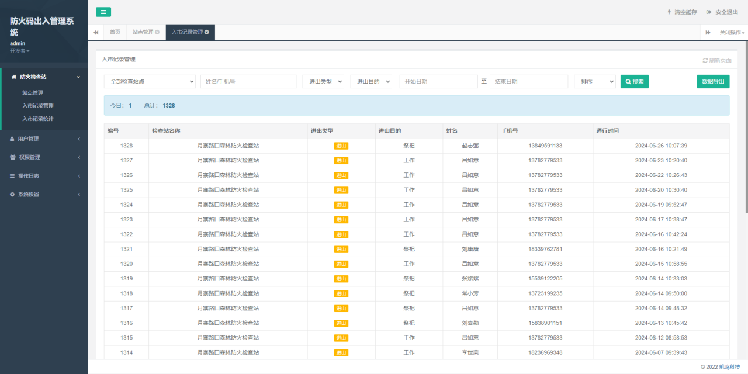Open 入山记录统计 in the sidebar submenu
Screen dimensions: 748x374
38,118
